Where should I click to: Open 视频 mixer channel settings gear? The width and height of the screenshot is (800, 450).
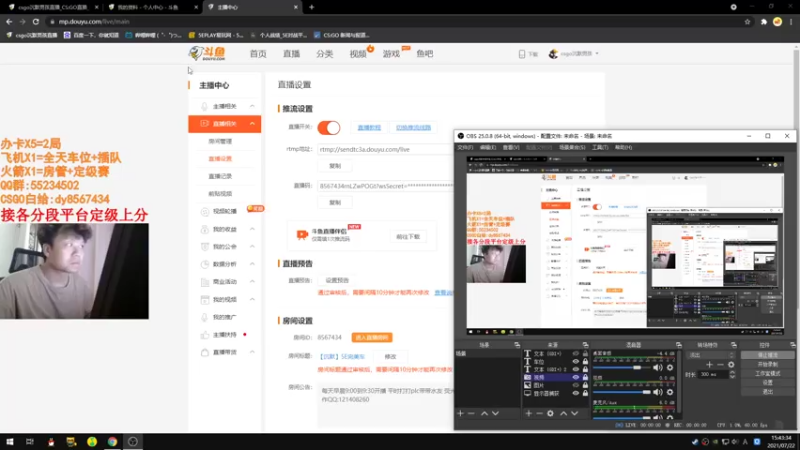click(x=670, y=392)
